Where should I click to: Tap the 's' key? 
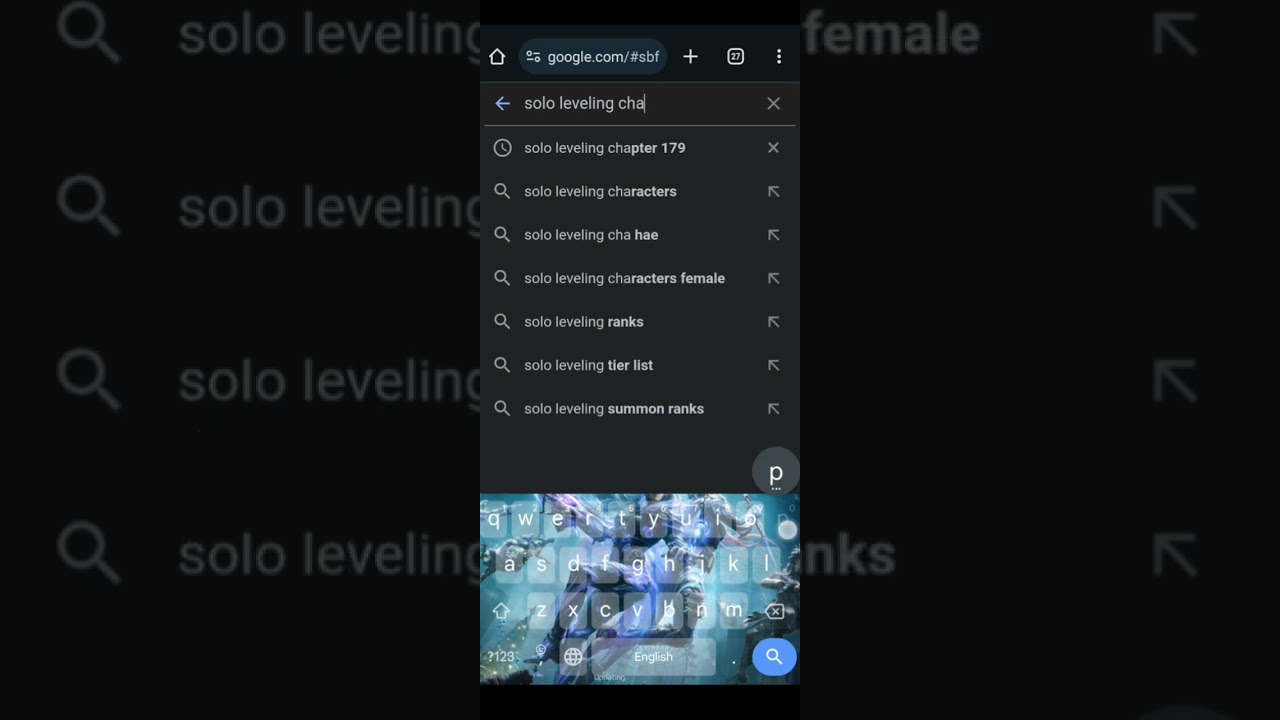[x=542, y=565]
